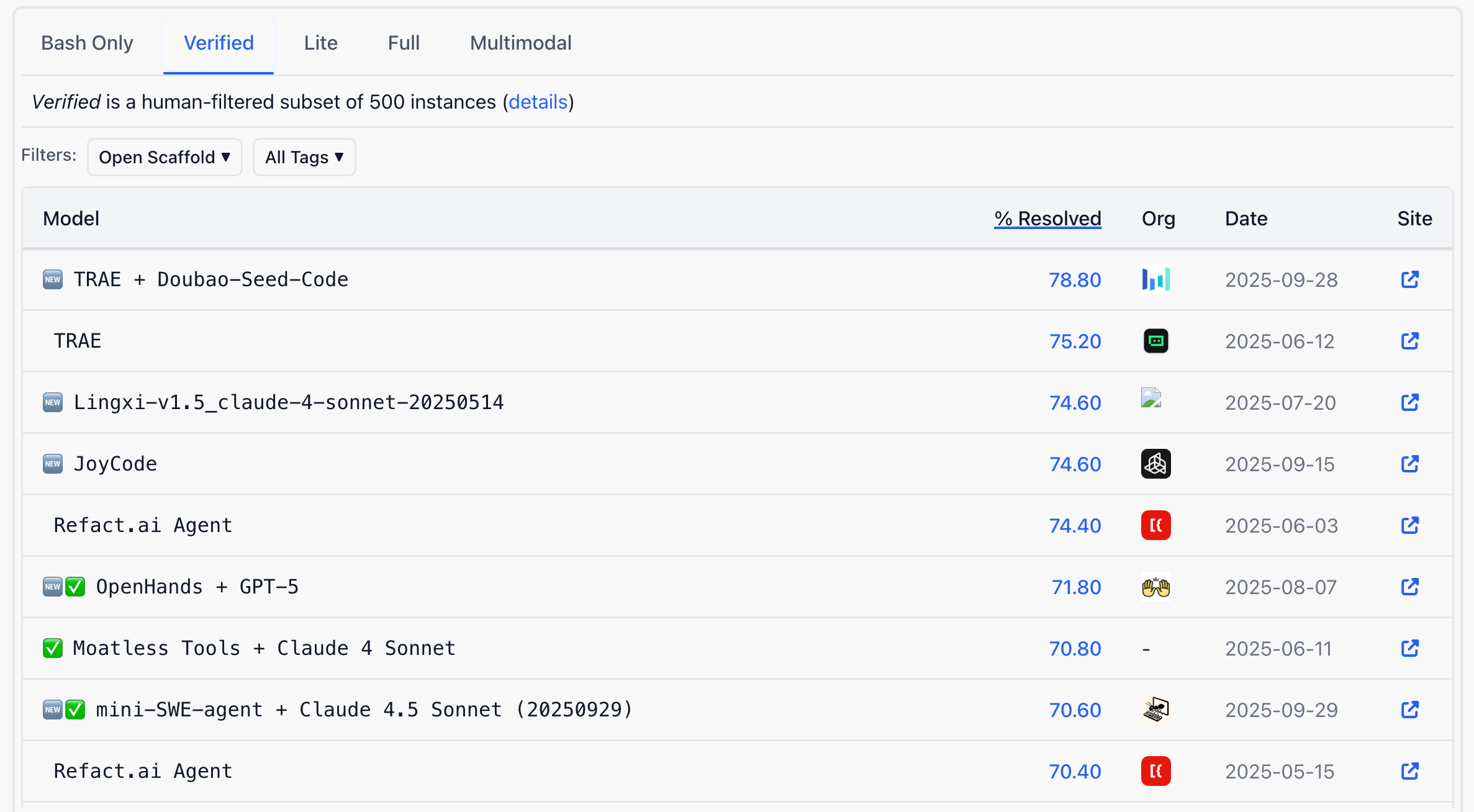Click green checkmark beside Moatless Tools
The width and height of the screenshot is (1474, 812).
point(53,648)
